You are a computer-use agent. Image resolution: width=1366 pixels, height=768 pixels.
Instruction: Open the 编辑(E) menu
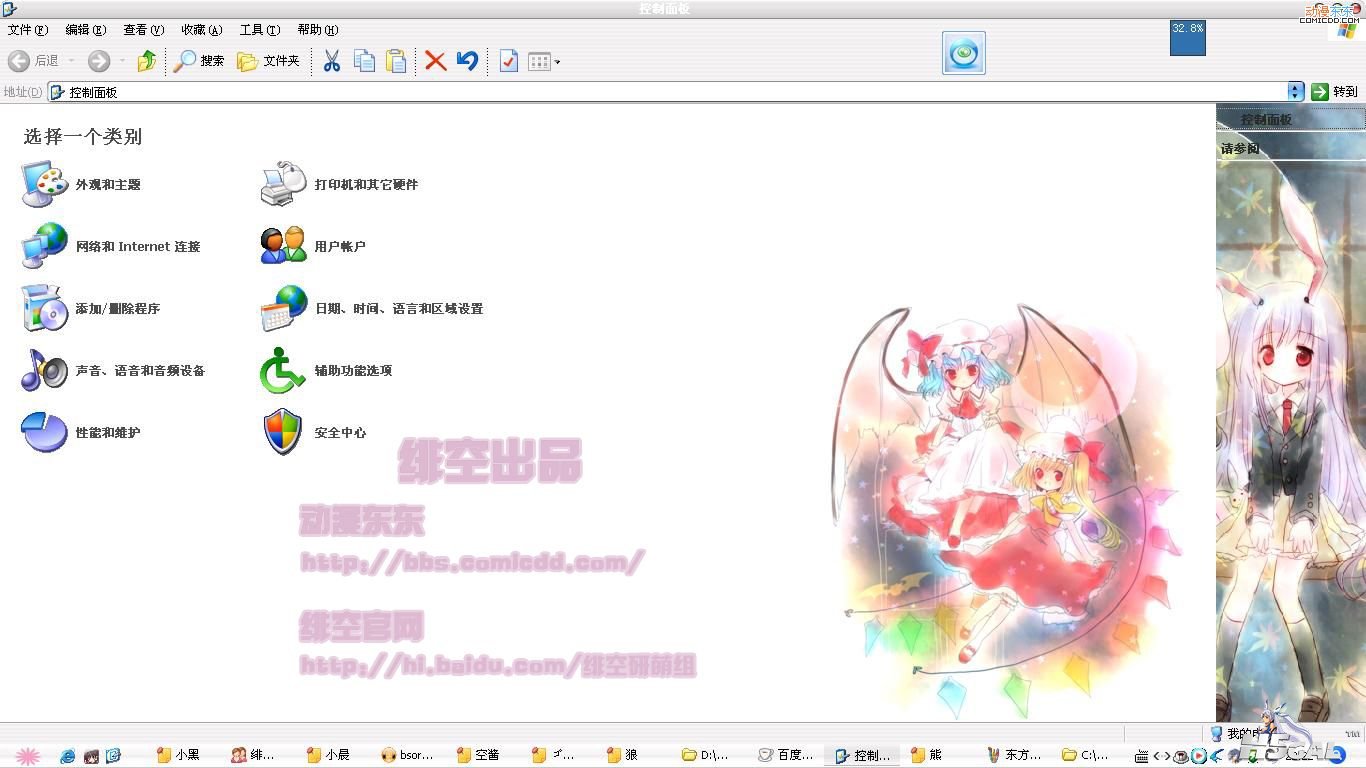(x=85, y=30)
